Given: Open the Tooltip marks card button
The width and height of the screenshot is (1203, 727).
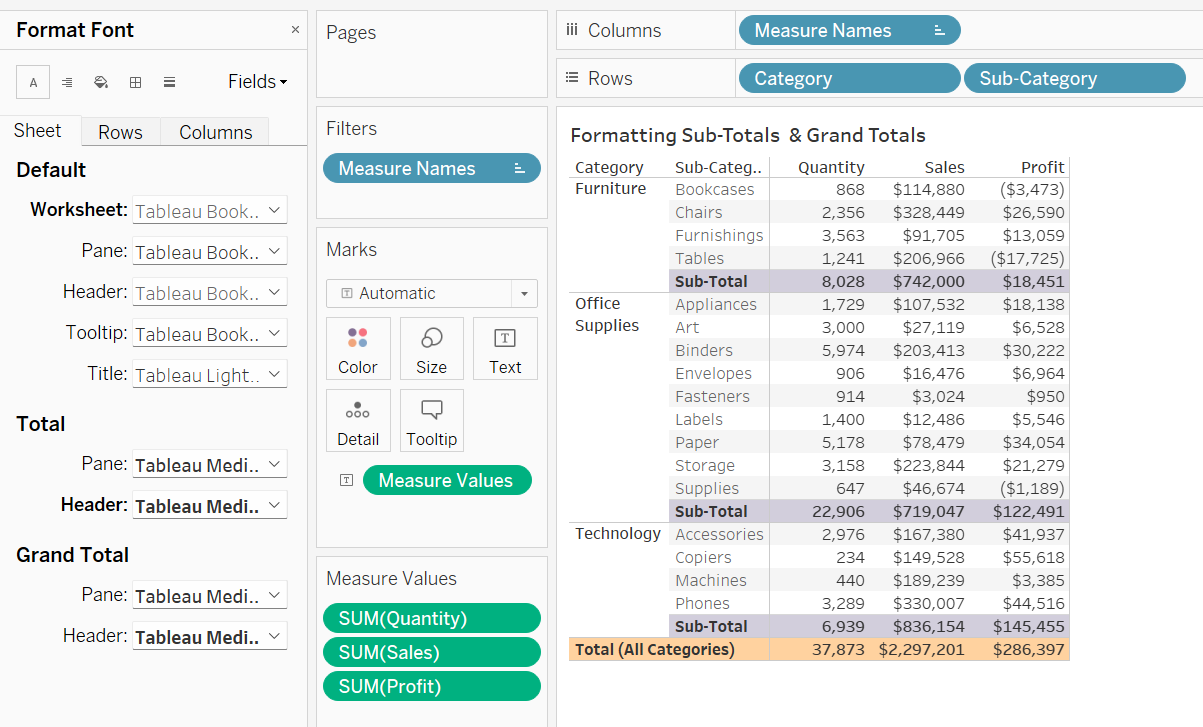Looking at the screenshot, I should (431, 421).
